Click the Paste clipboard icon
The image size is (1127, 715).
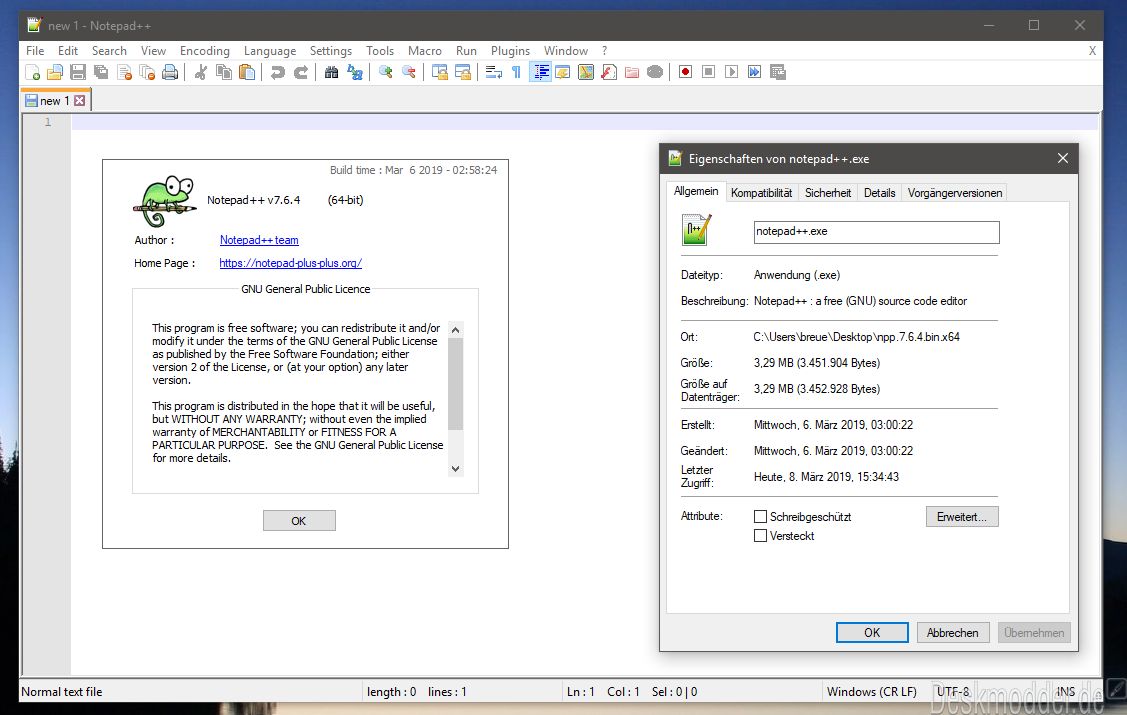coord(247,72)
